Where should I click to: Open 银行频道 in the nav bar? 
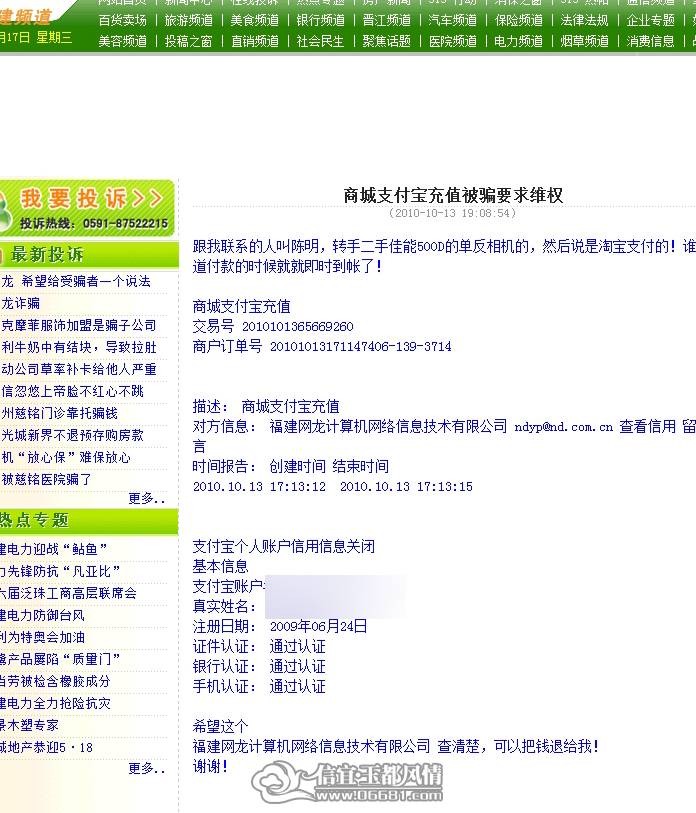(321, 20)
